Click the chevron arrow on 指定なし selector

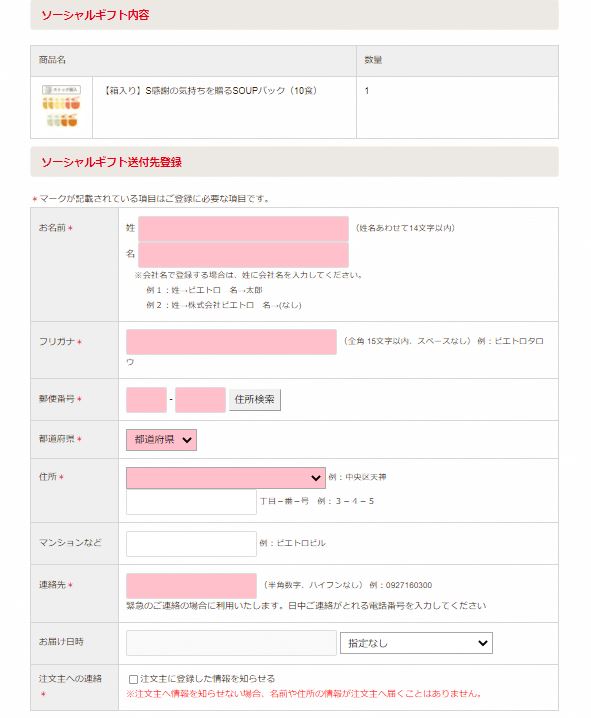pyautogui.click(x=483, y=643)
